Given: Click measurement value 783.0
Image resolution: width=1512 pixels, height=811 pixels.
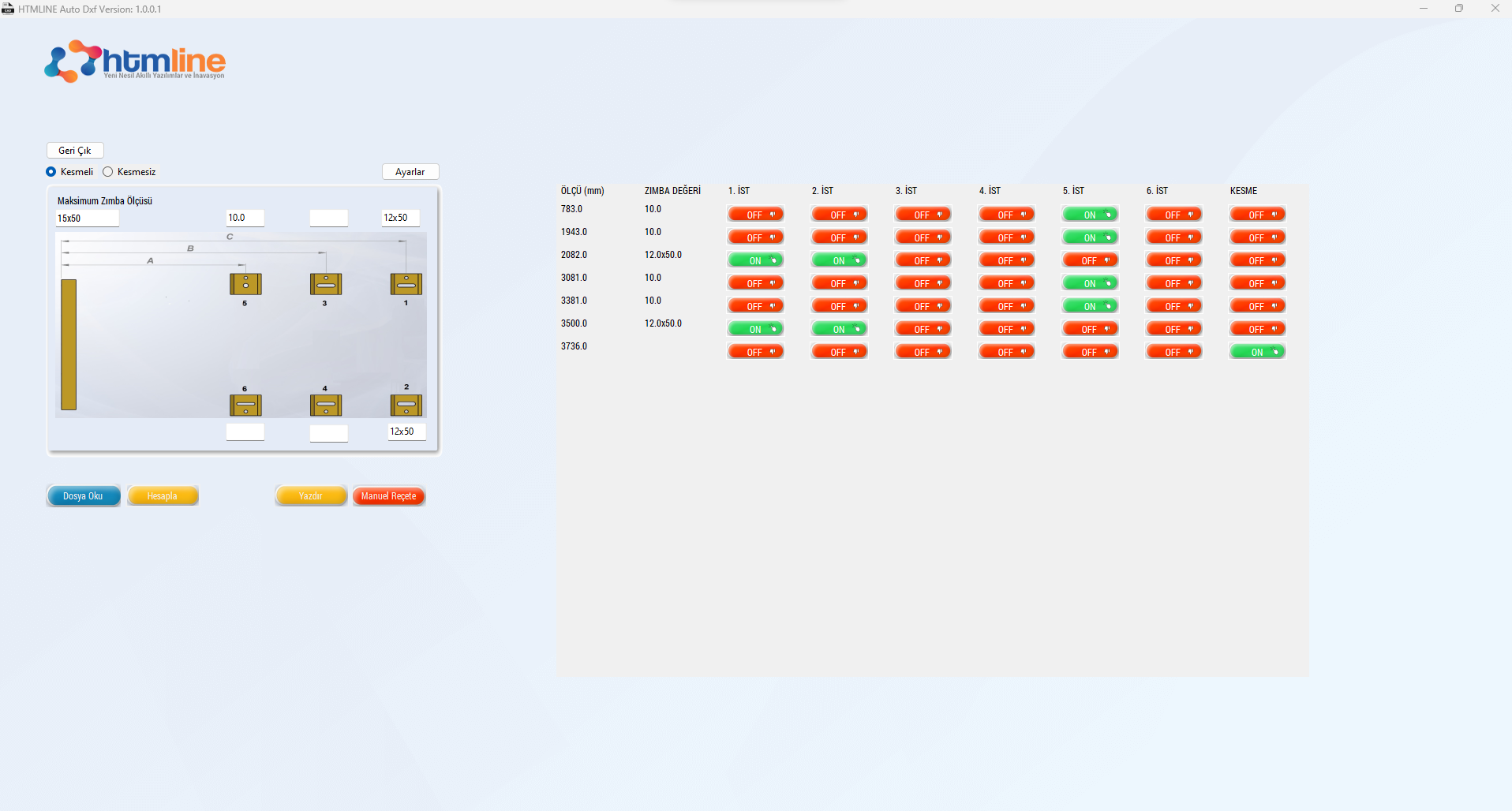Looking at the screenshot, I should pyautogui.click(x=571, y=209).
